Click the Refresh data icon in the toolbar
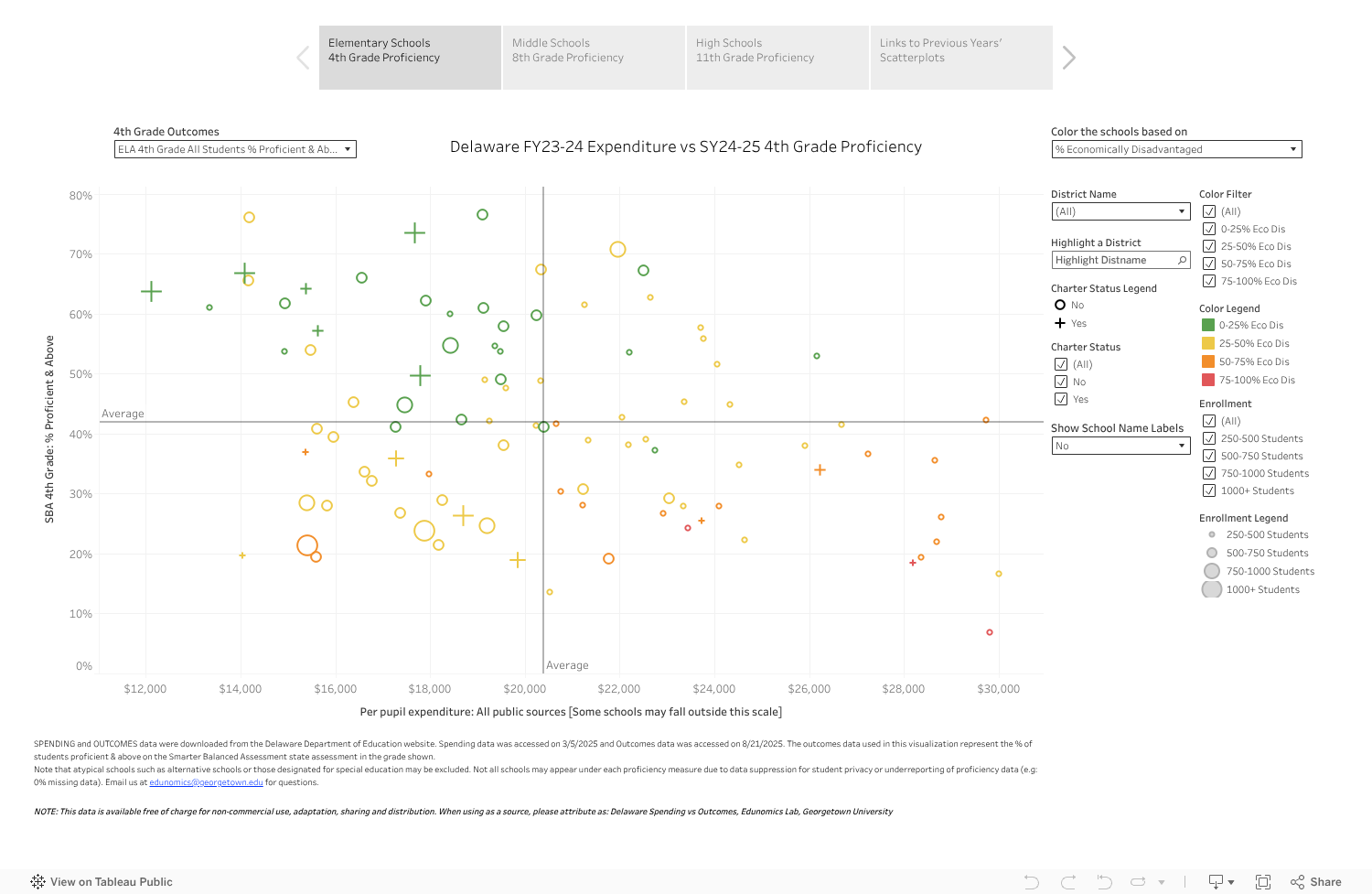Screen dimensions: 1372x894 [1138, 881]
